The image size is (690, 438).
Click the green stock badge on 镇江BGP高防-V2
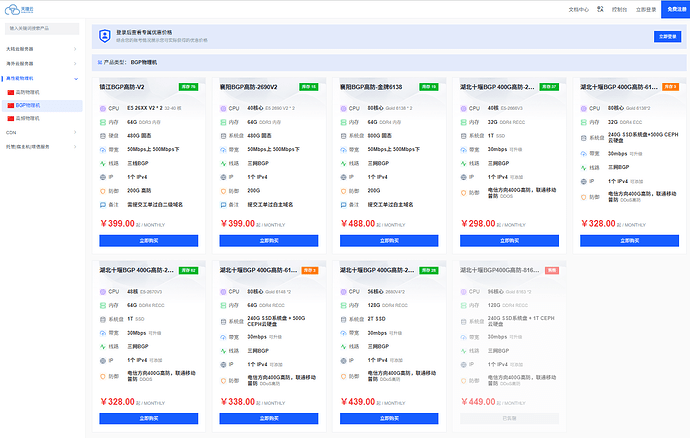pyautogui.click(x=188, y=87)
